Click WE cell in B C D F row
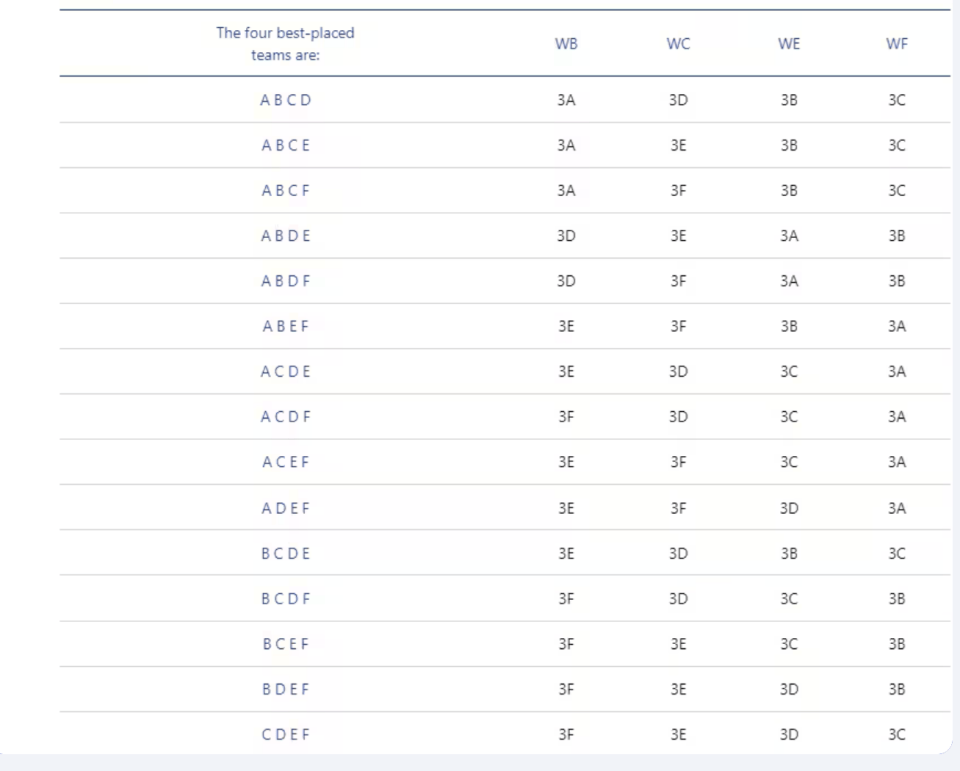 [x=789, y=599]
